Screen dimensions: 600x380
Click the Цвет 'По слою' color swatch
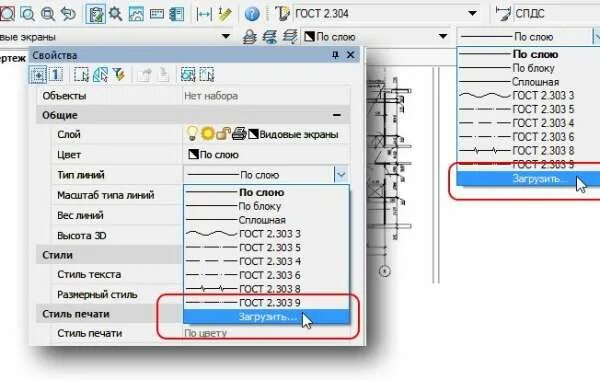(193, 154)
